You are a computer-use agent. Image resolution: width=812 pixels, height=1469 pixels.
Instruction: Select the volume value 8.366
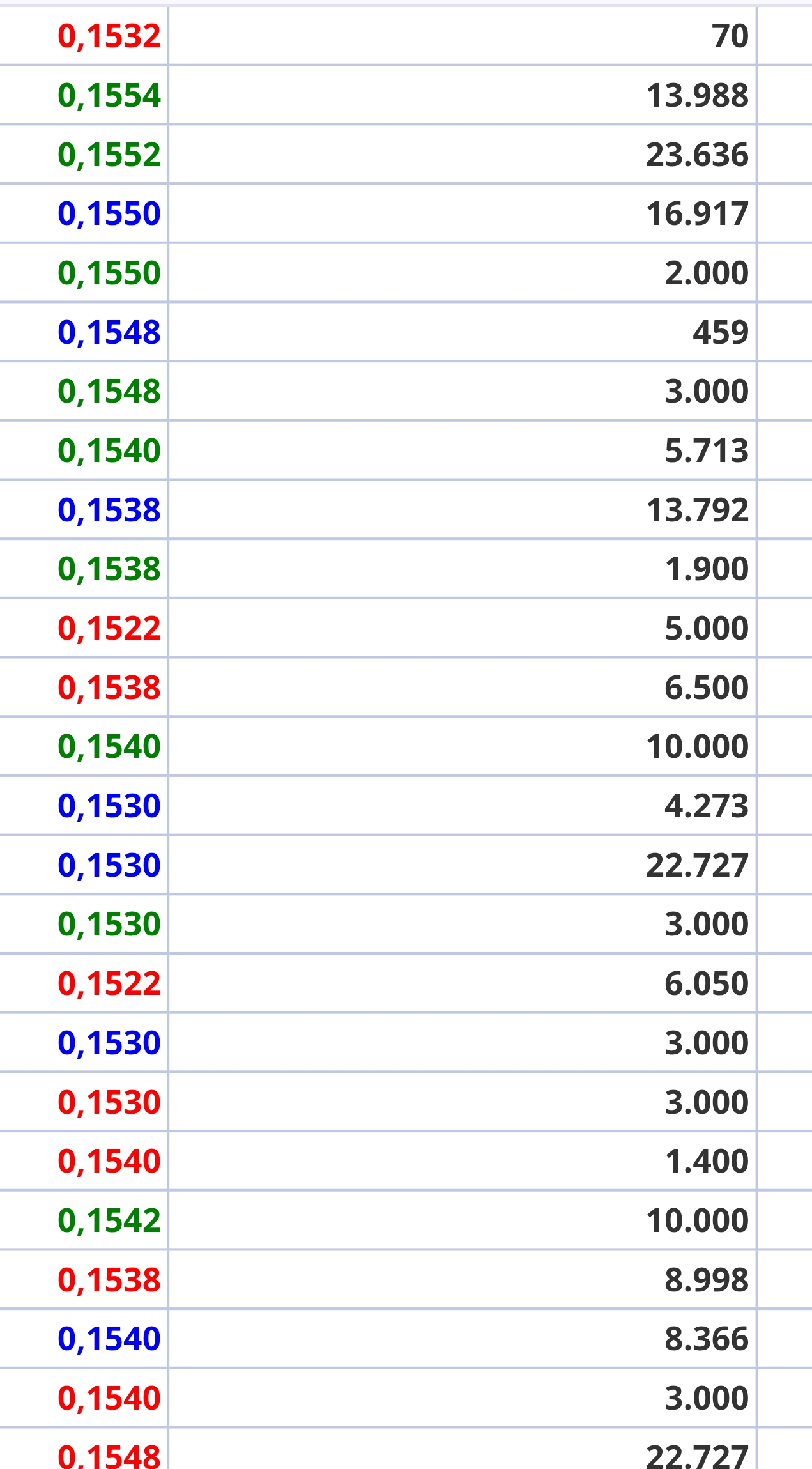point(706,1339)
